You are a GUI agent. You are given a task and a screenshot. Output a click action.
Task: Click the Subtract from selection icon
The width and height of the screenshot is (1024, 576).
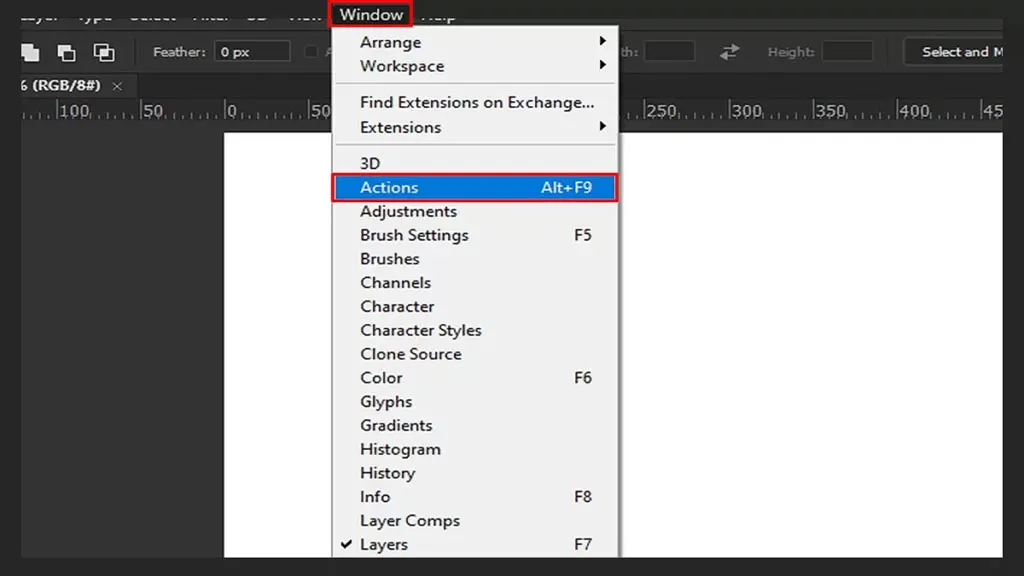point(67,52)
